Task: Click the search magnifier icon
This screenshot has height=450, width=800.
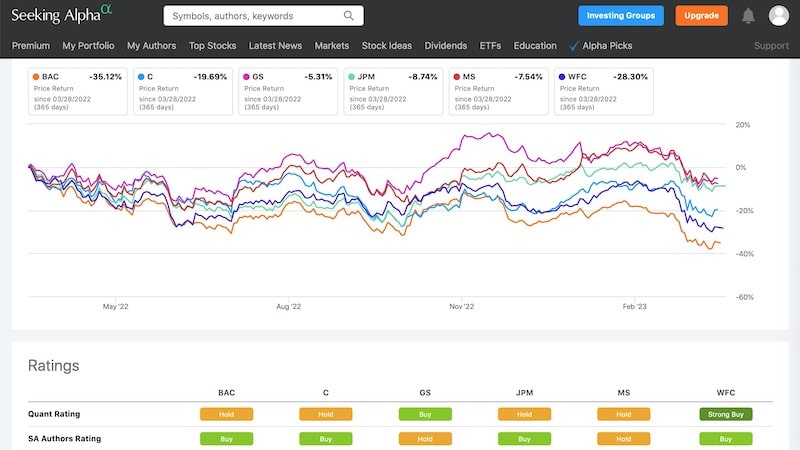Action: pyautogui.click(x=348, y=15)
